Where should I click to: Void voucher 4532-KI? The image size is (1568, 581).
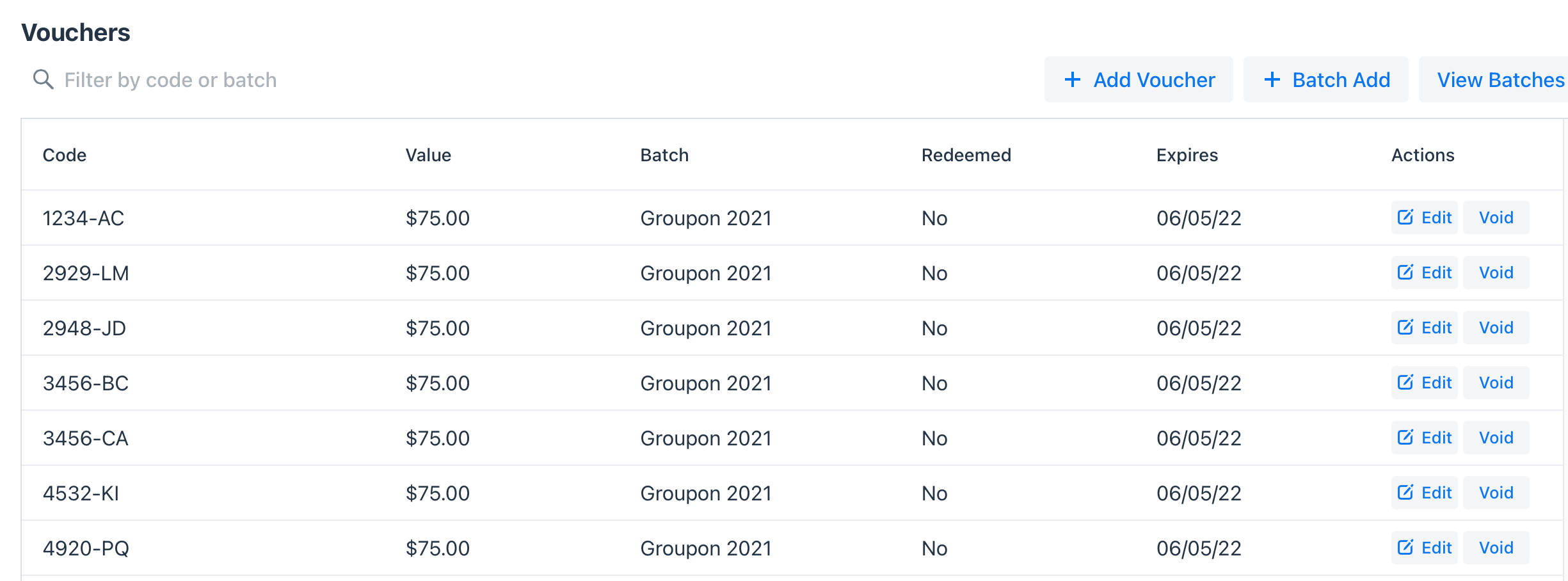[1496, 493]
